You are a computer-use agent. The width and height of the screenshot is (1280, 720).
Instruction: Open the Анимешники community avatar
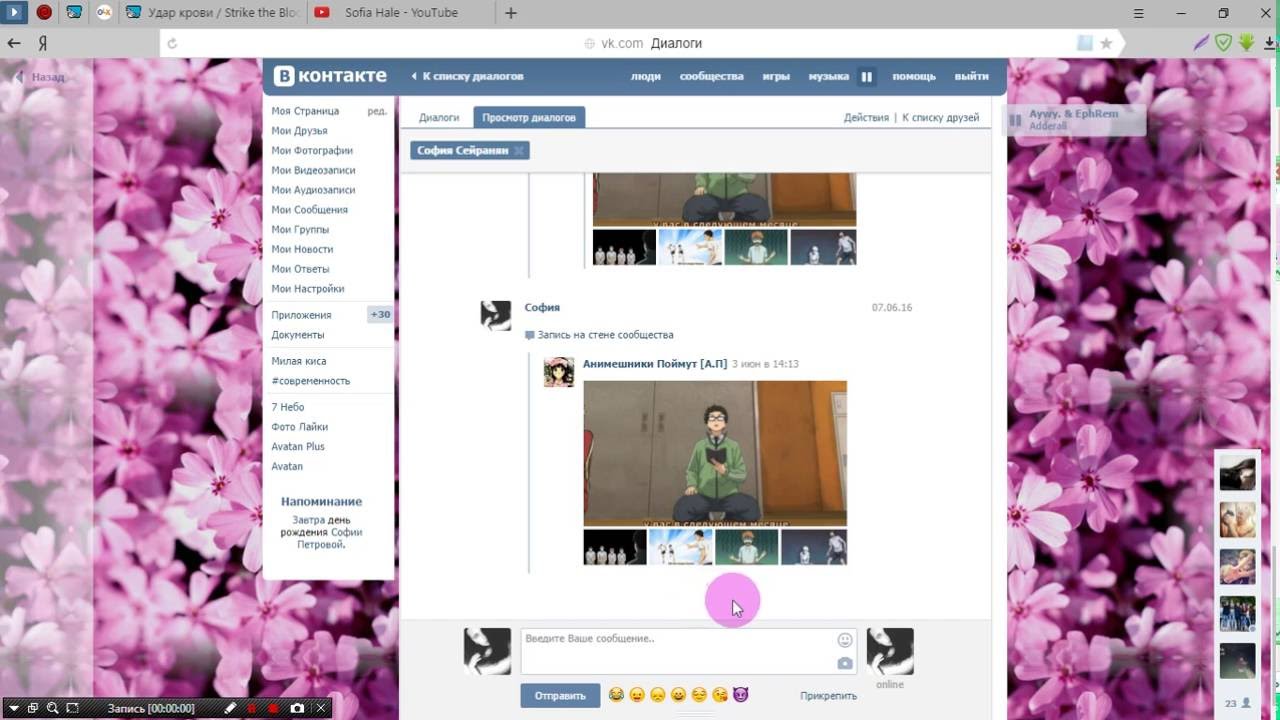[x=558, y=372]
